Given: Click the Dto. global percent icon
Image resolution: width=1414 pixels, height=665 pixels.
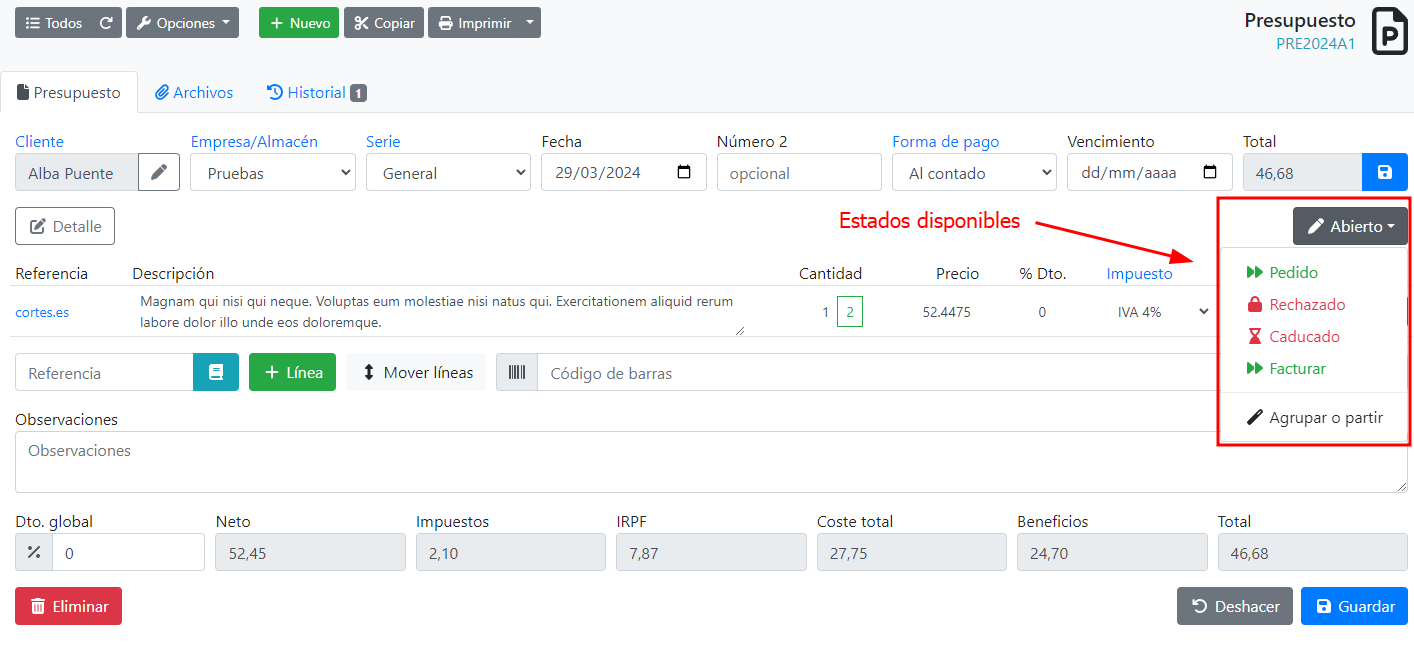Looking at the screenshot, I should point(34,552).
